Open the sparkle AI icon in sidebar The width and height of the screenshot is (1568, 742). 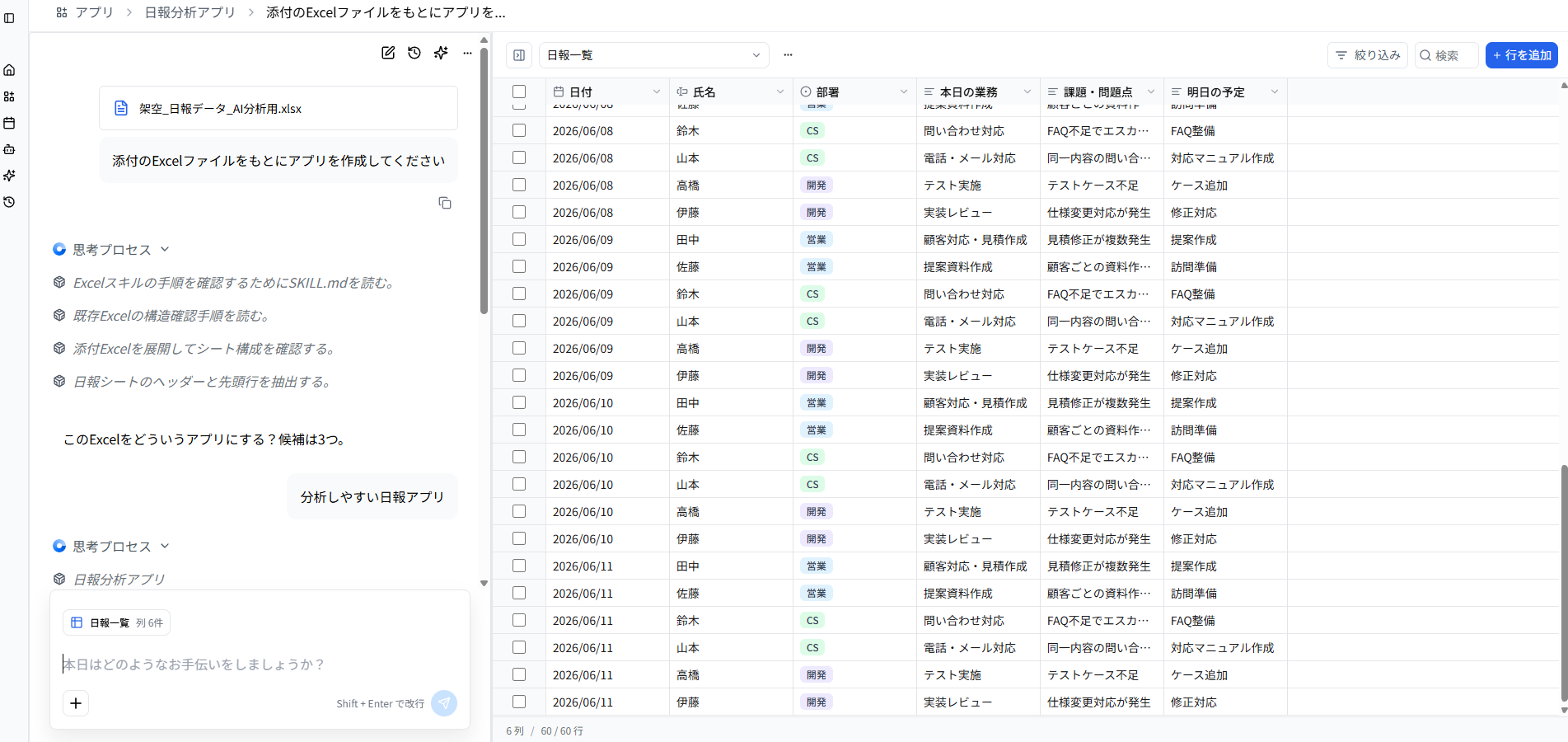(9, 176)
